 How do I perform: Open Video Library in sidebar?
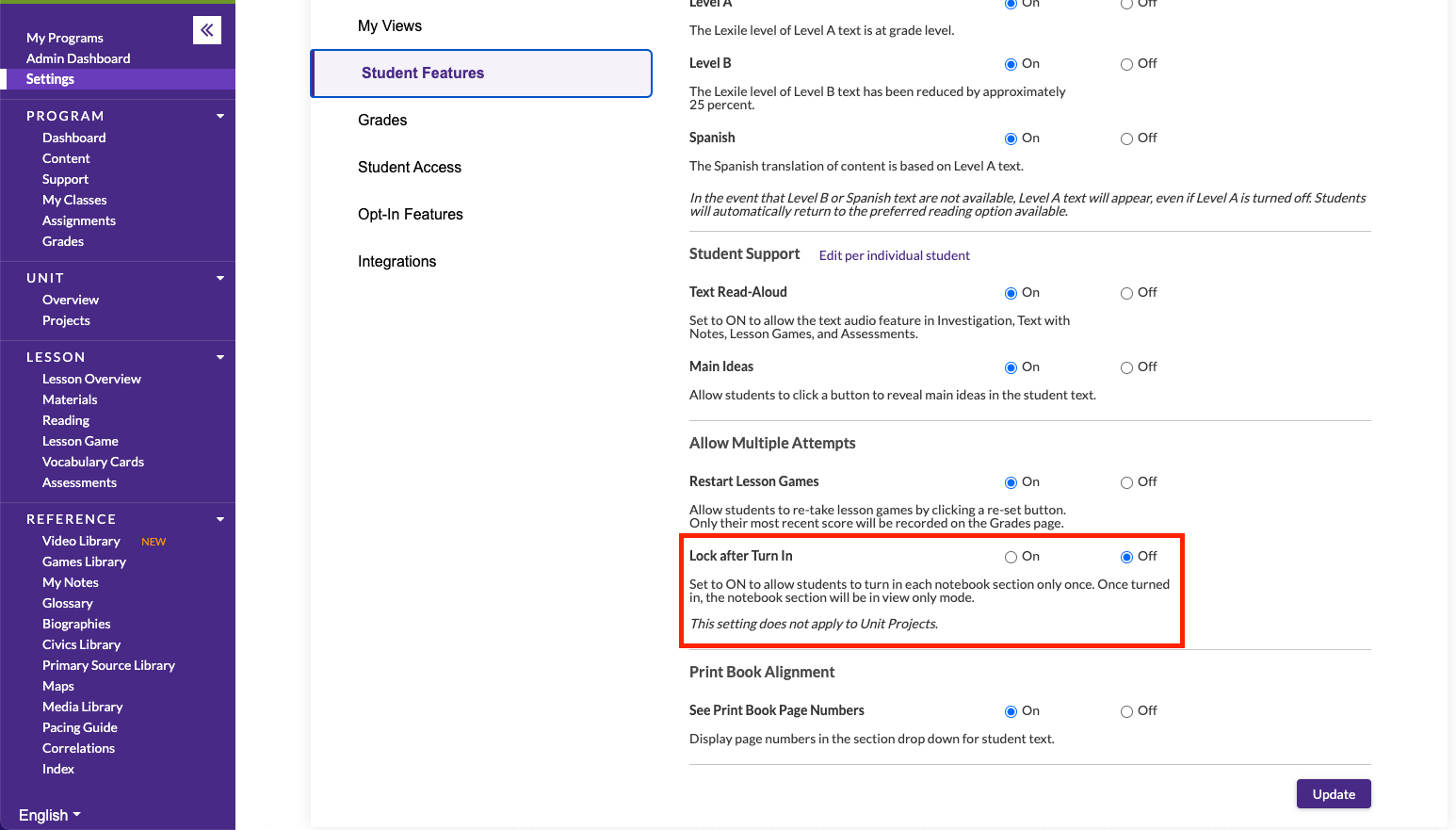[x=81, y=541]
